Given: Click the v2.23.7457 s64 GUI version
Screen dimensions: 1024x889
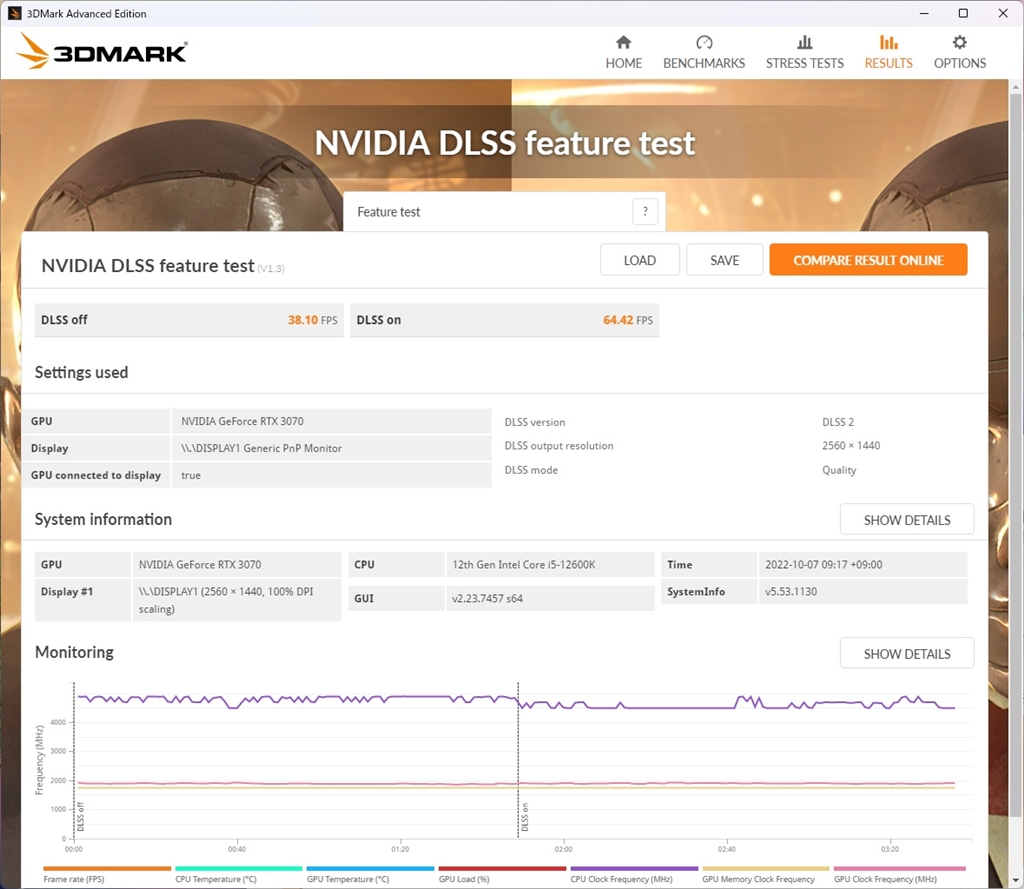Looking at the screenshot, I should [x=487, y=598].
